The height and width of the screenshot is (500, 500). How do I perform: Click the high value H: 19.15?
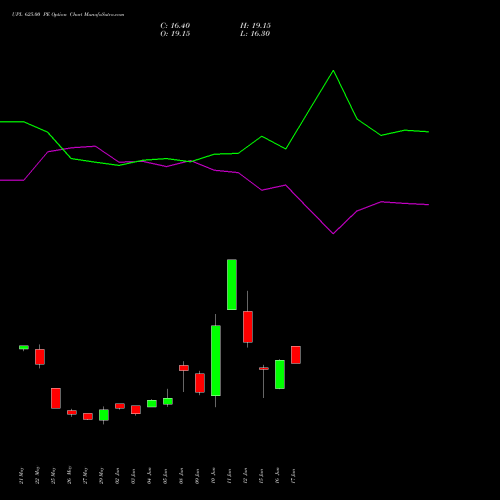point(255,26)
